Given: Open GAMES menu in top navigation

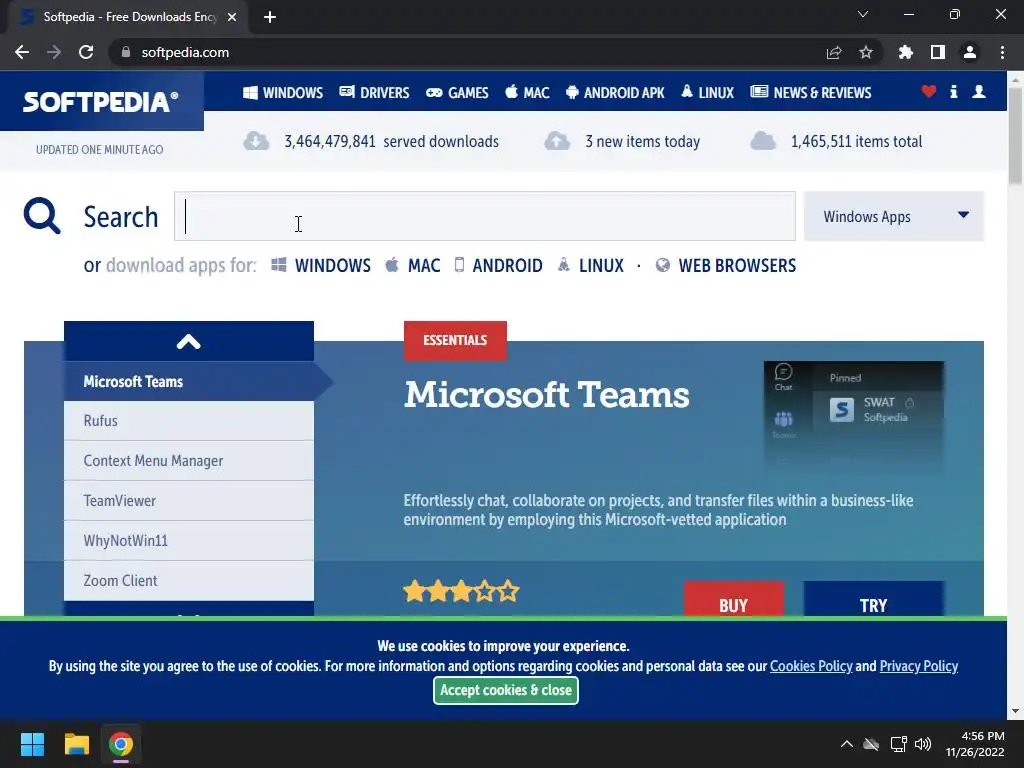Looking at the screenshot, I should (457, 93).
